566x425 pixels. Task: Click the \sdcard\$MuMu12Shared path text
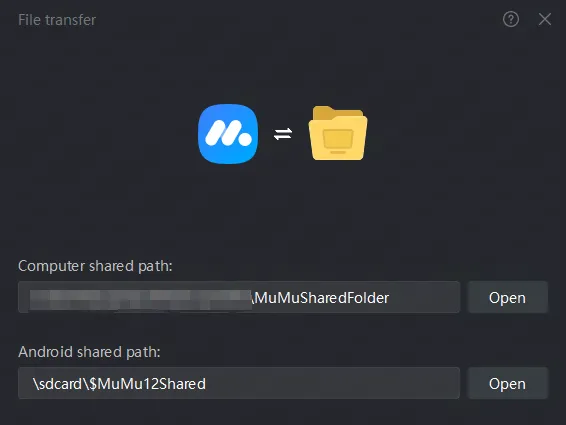pyautogui.click(x=119, y=384)
